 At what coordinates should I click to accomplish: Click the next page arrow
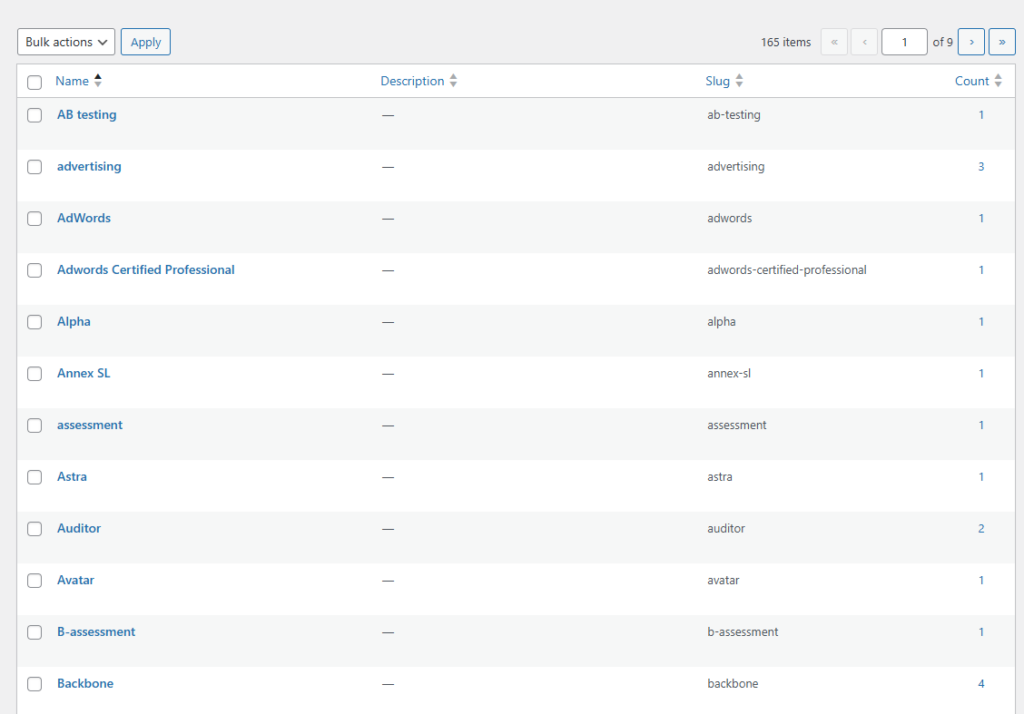[x=971, y=41]
